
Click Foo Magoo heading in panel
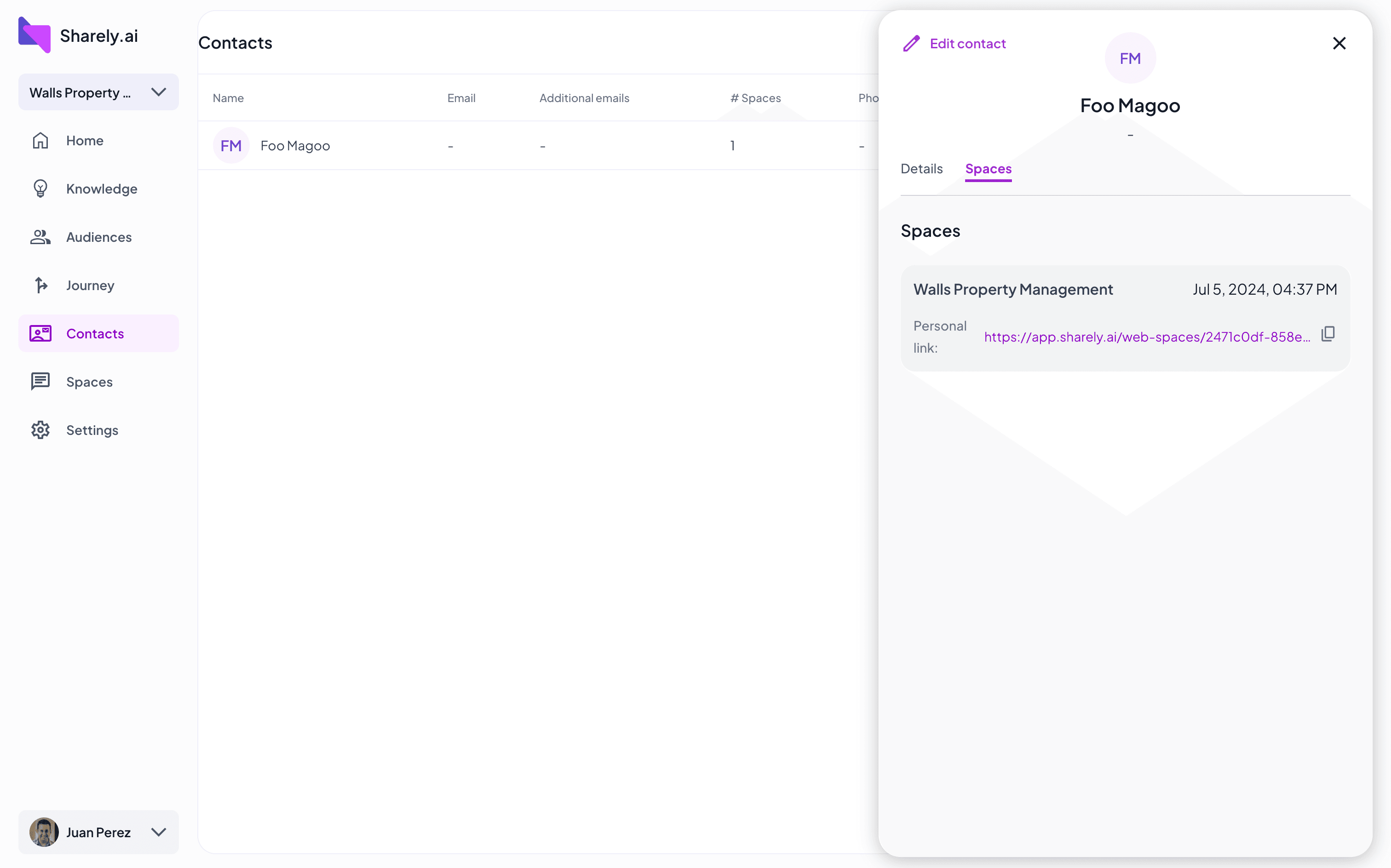[1130, 106]
